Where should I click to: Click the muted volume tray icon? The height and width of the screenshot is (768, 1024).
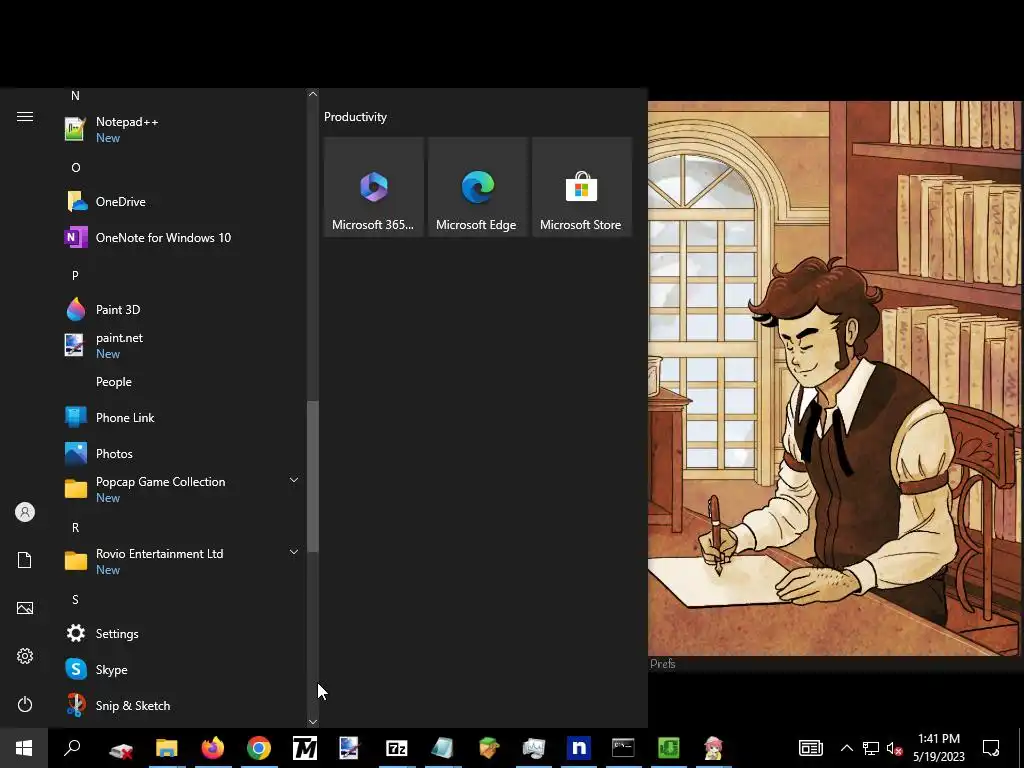click(895, 748)
